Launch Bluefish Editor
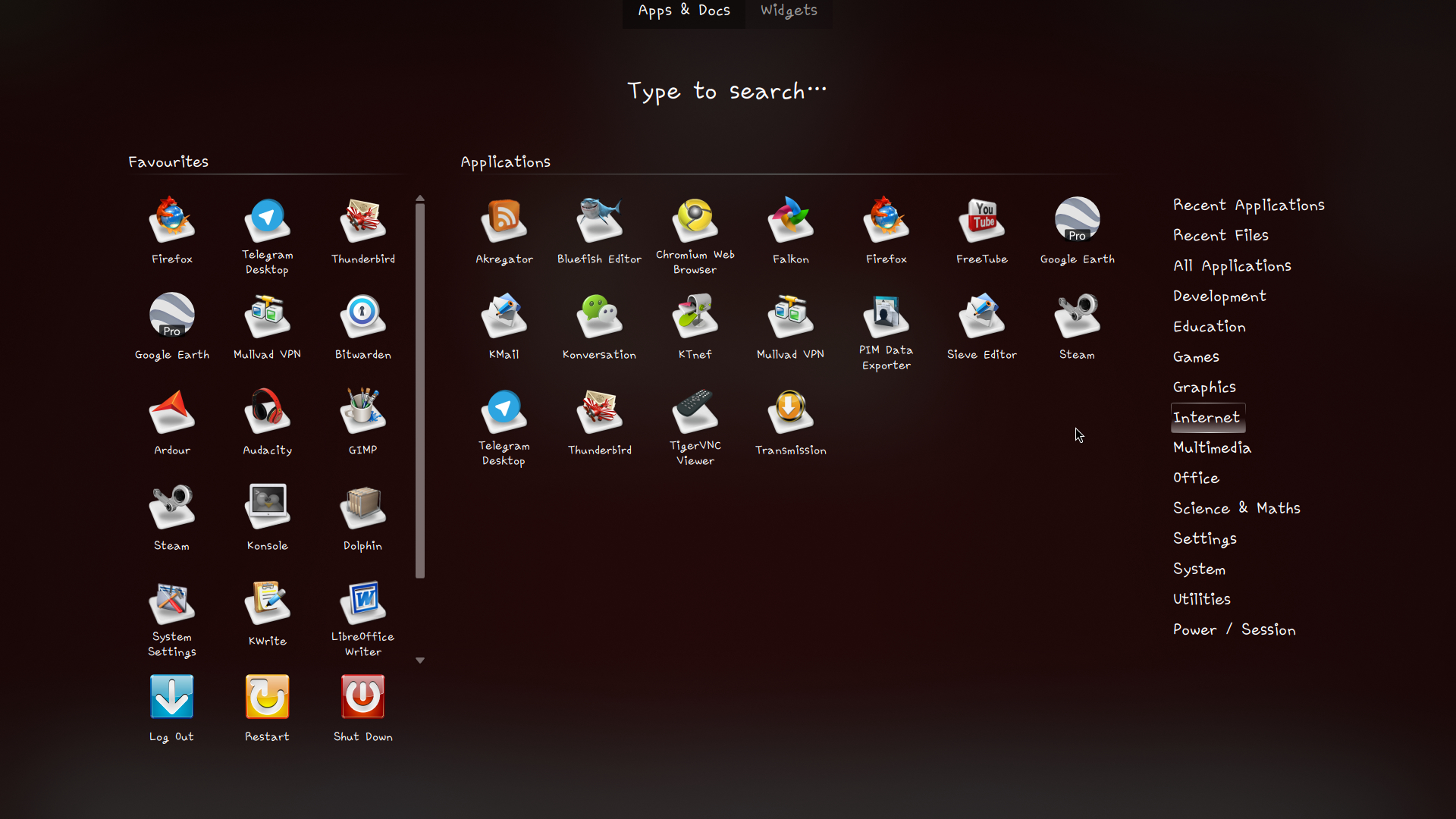Screen dimensions: 1456x819 pyautogui.click(x=600, y=231)
